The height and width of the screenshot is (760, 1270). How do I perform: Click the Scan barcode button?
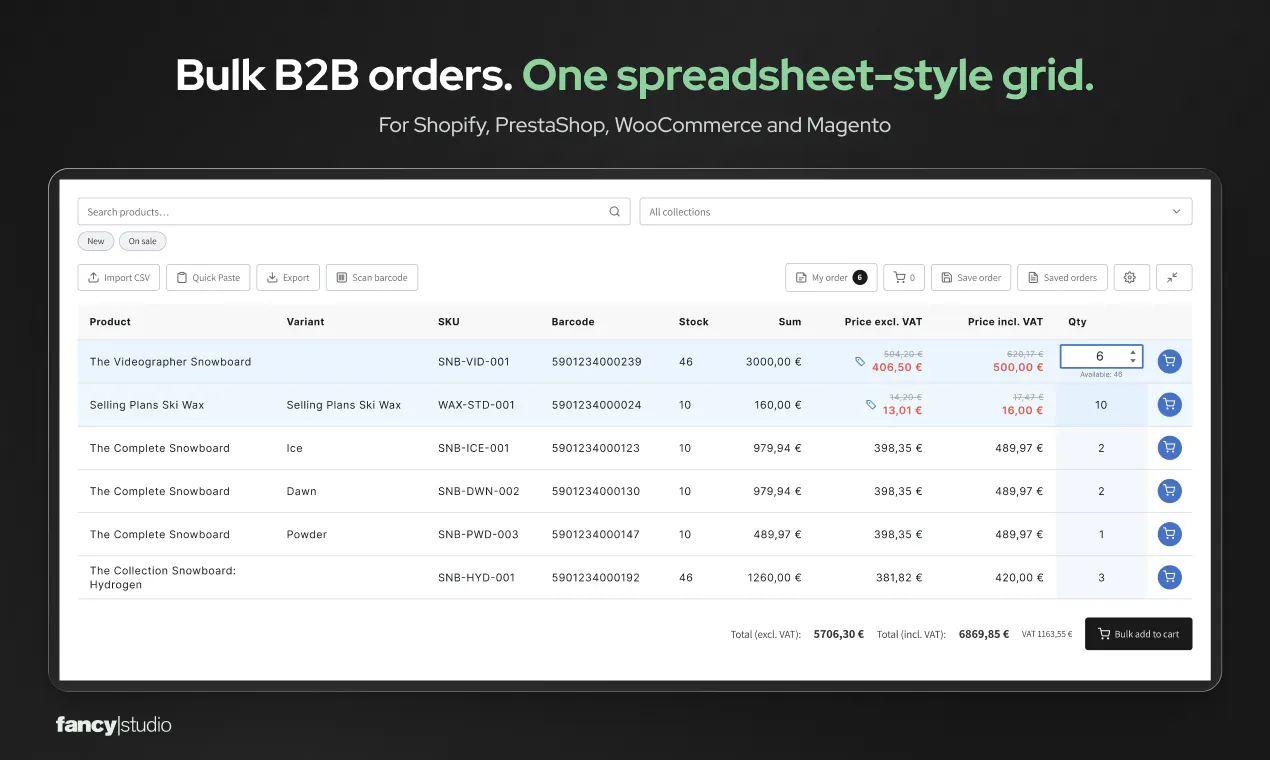(x=372, y=278)
